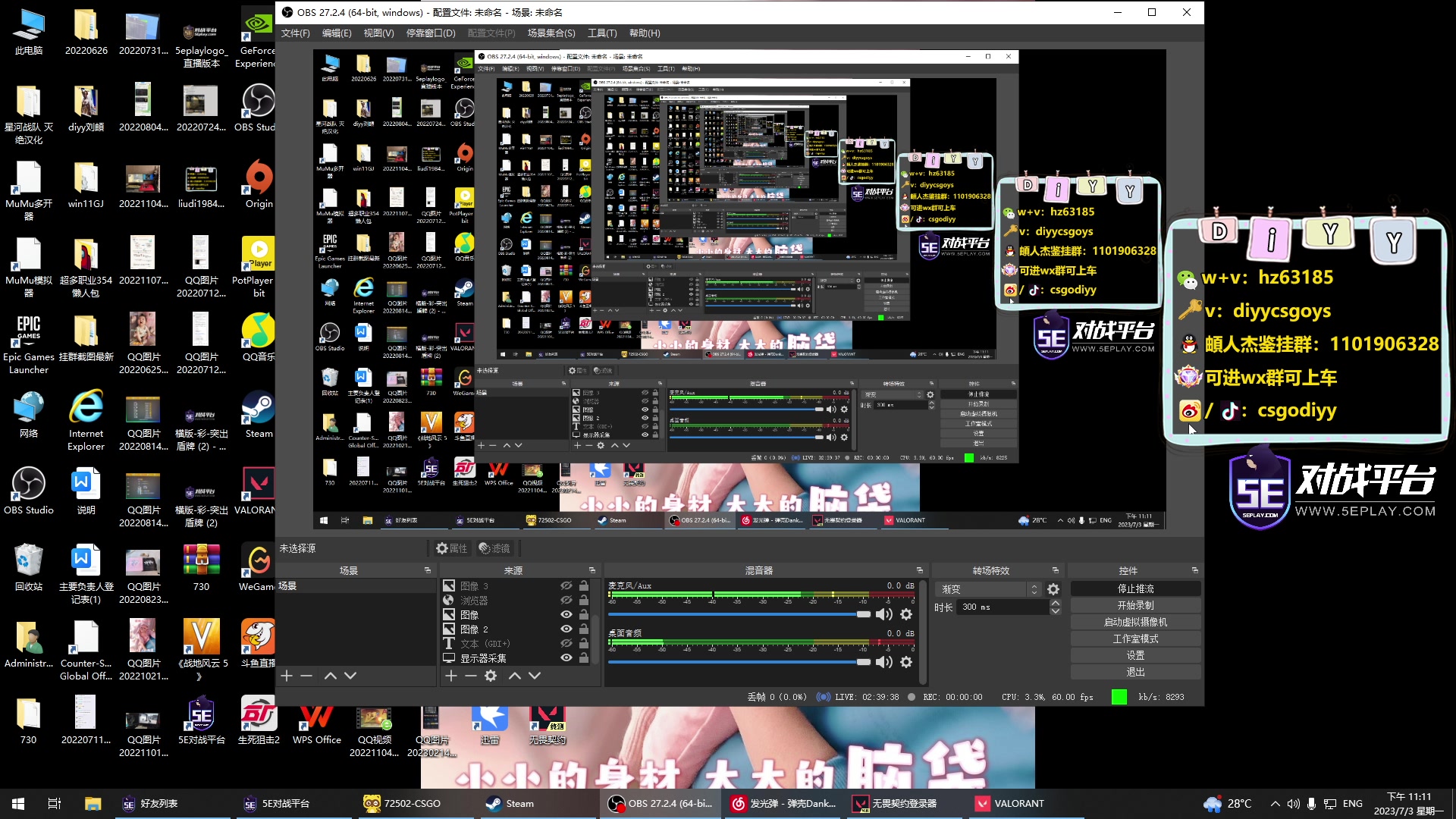
Task: Show hidden system tray icons chevron
Action: [x=1275, y=804]
